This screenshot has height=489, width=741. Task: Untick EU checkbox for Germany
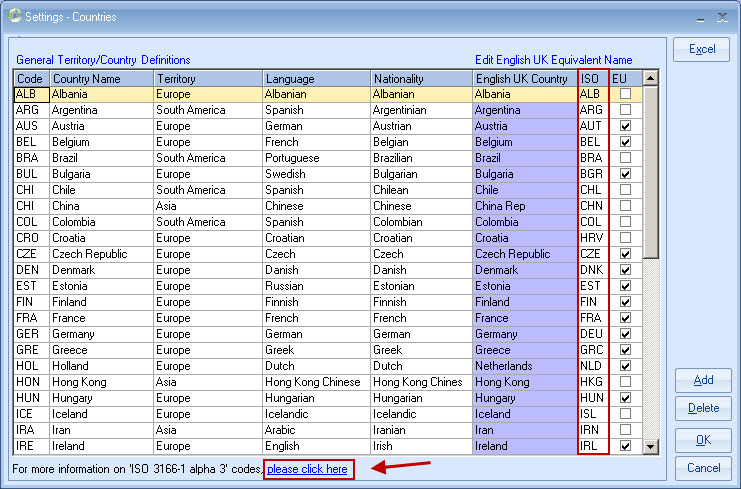(625, 334)
